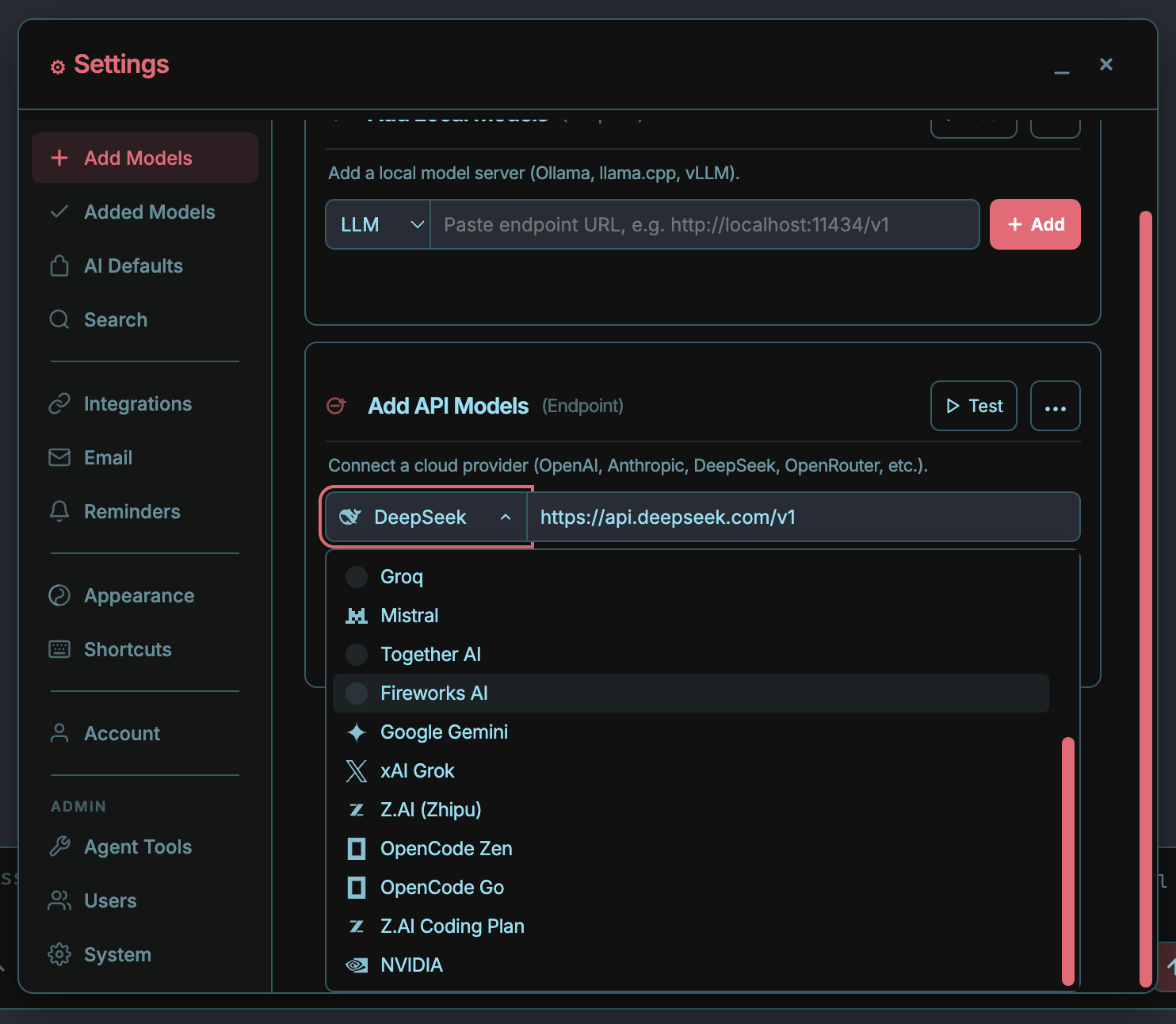Click the System gear icon
The height and width of the screenshot is (1024, 1176).
click(59, 954)
